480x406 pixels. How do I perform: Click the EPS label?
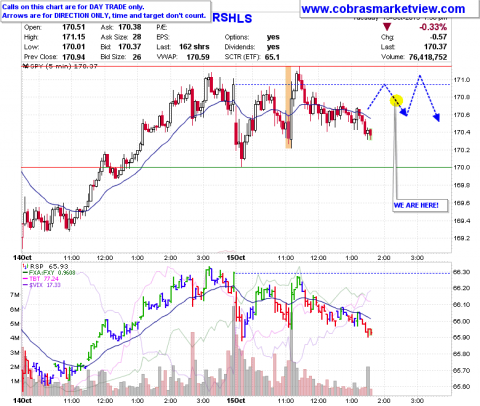(163, 37)
